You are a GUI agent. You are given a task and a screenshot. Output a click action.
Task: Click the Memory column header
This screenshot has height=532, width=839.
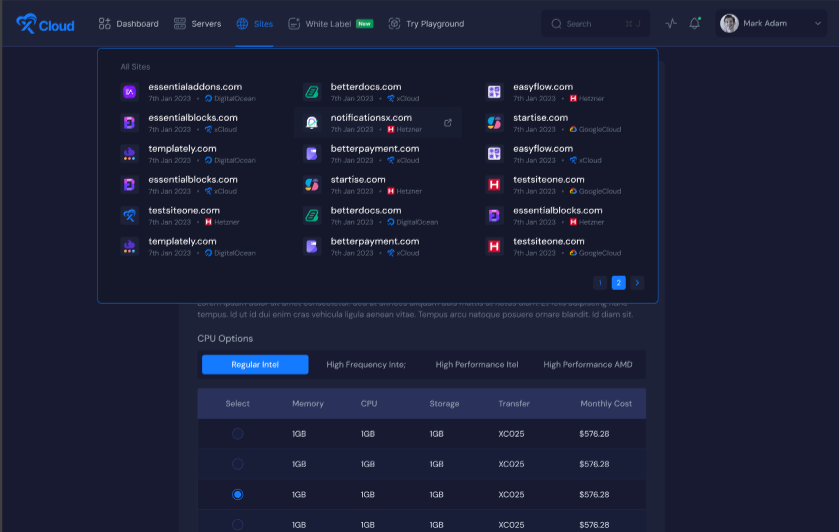click(x=308, y=404)
